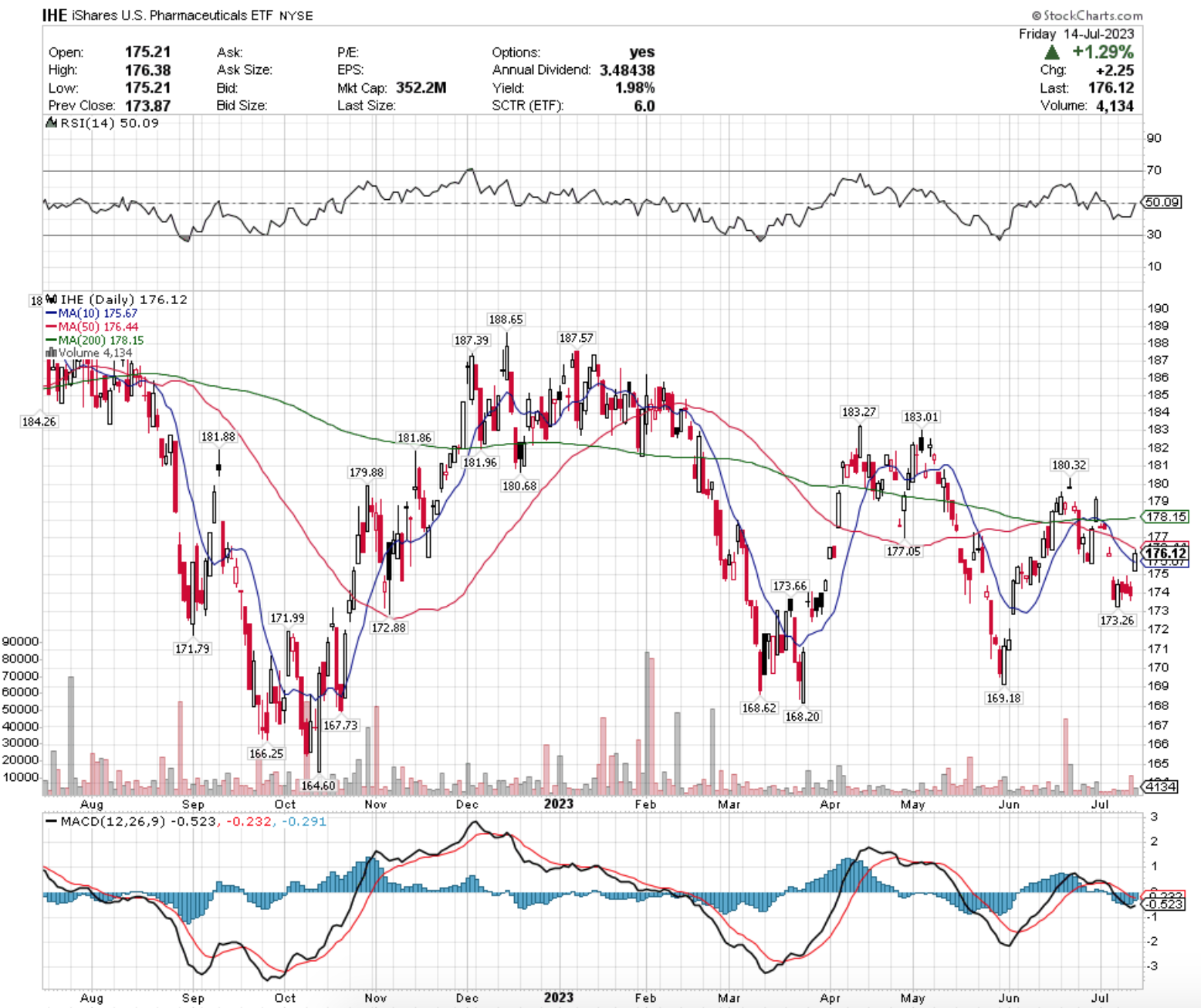Click the 171.79 price label
The width and height of the screenshot is (1201, 1008).
192,648
